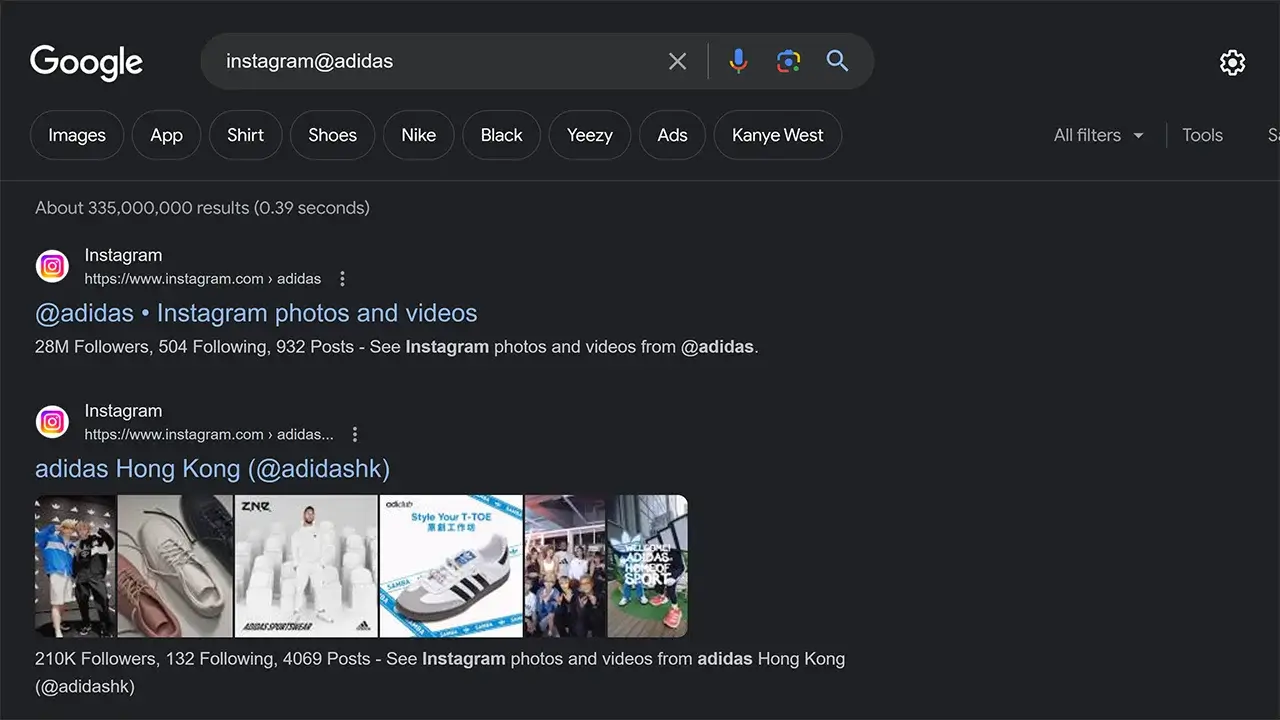Screen dimensions: 1280x720
Task: Open Google Lens image search icon
Action: pyautogui.click(x=788, y=61)
